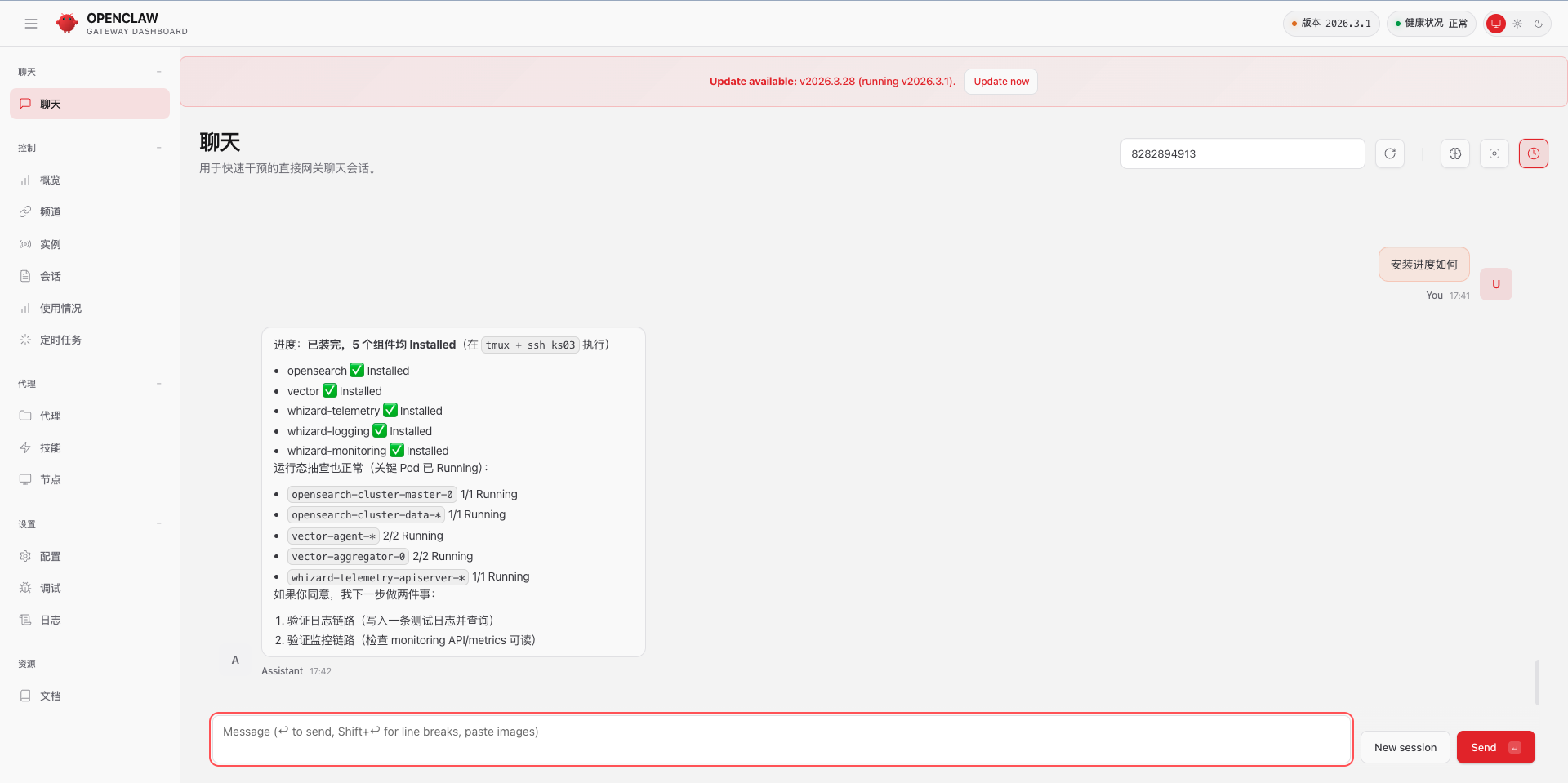Click the brain thinking icon button
1568x783 pixels.
pyautogui.click(x=1455, y=153)
